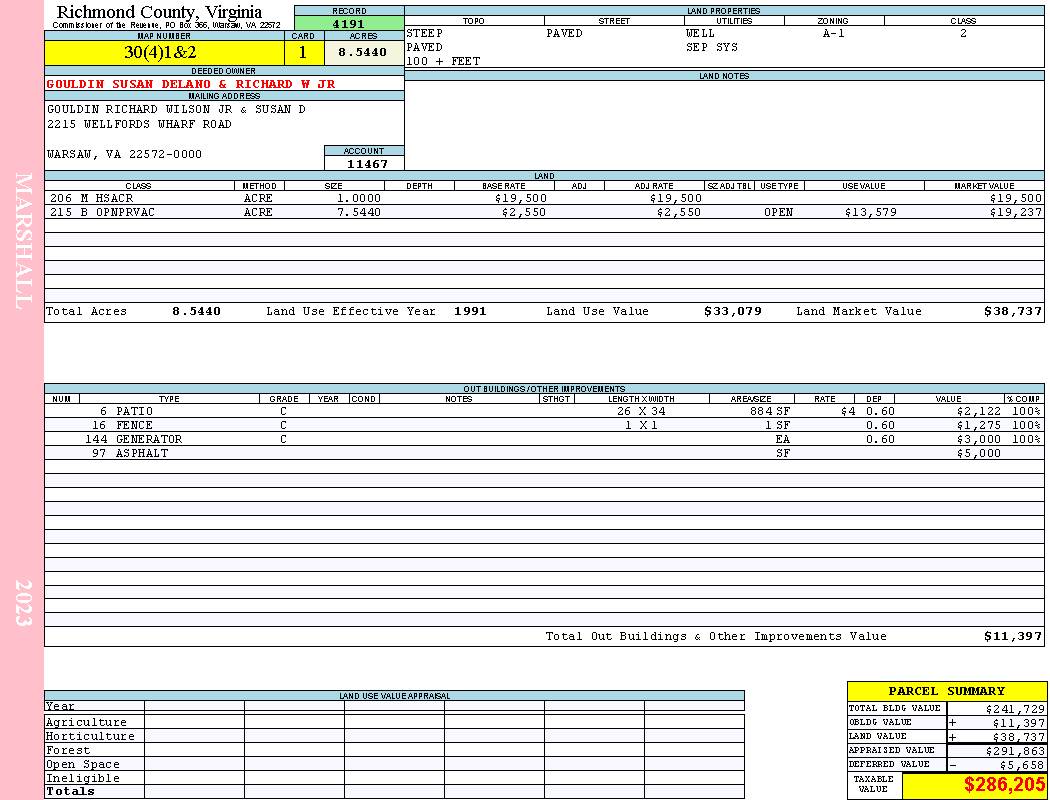Click Total Out Buildings value $11,397
This screenshot has height=800, width=1050.
coord(1013,637)
